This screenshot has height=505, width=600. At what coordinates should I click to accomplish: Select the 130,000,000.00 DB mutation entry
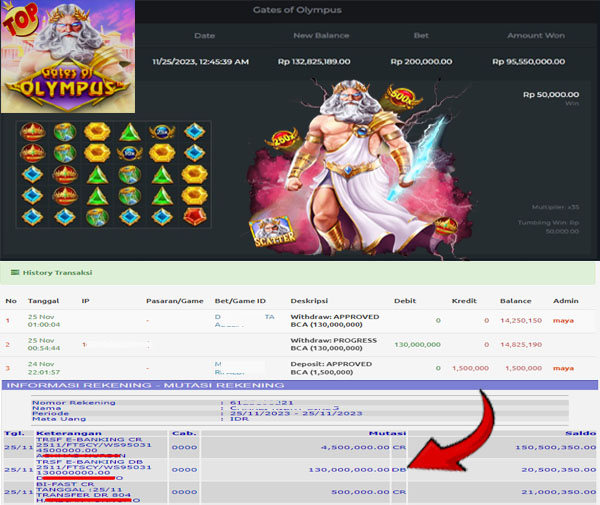pos(357,469)
